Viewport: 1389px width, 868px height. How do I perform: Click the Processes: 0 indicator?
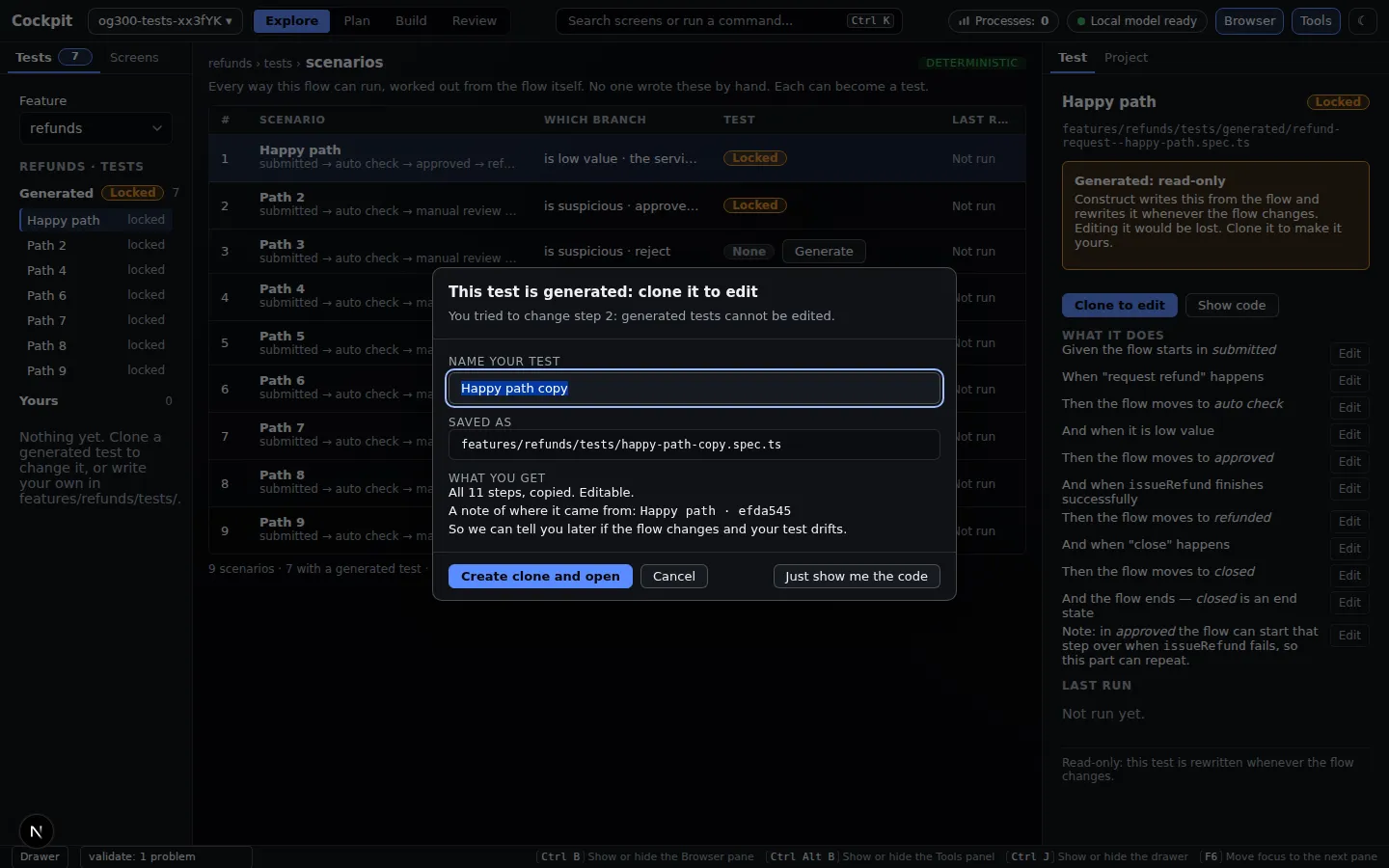(x=1003, y=20)
